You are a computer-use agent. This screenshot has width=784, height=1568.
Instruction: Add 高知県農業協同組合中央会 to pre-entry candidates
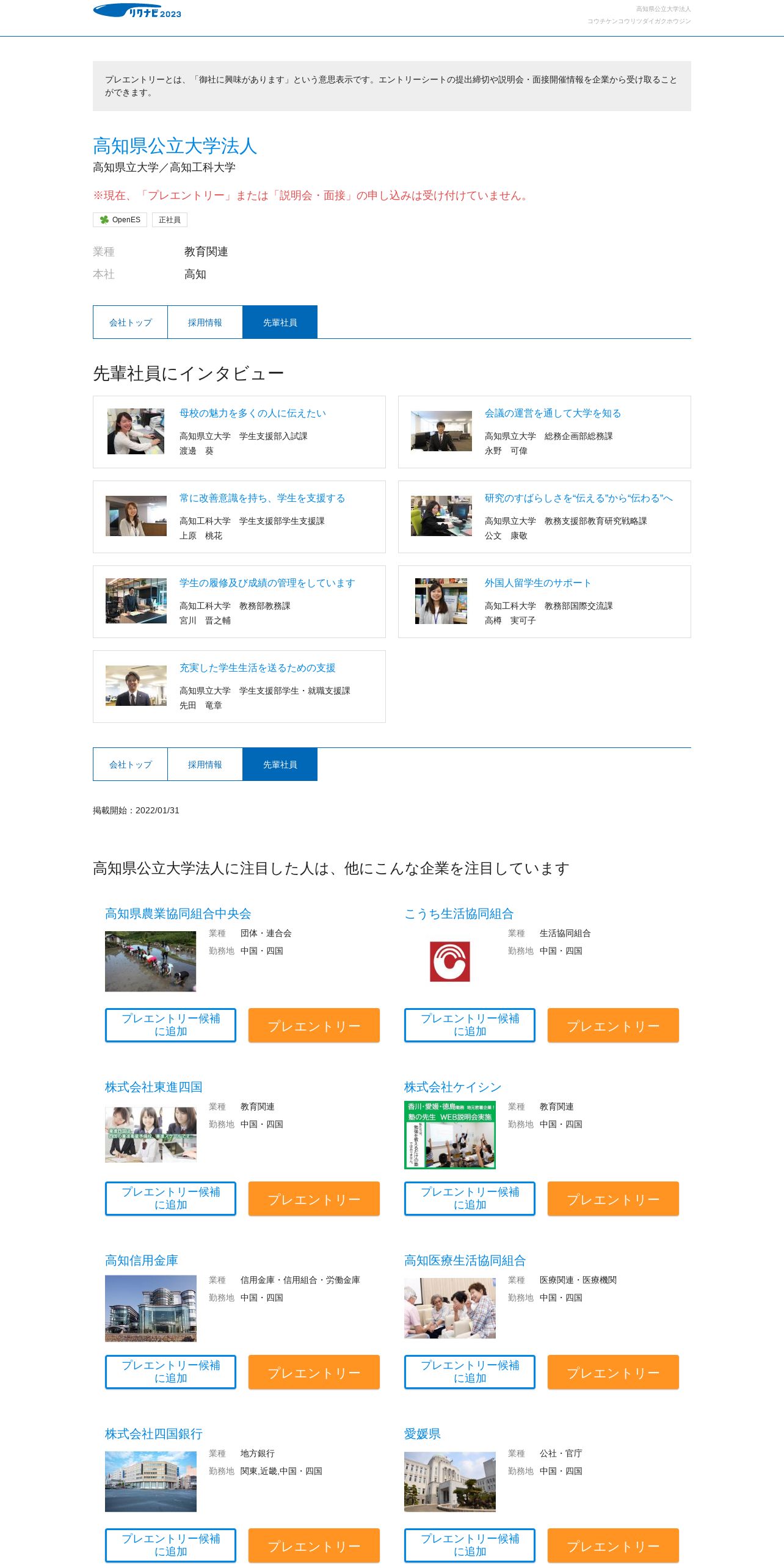point(170,1025)
